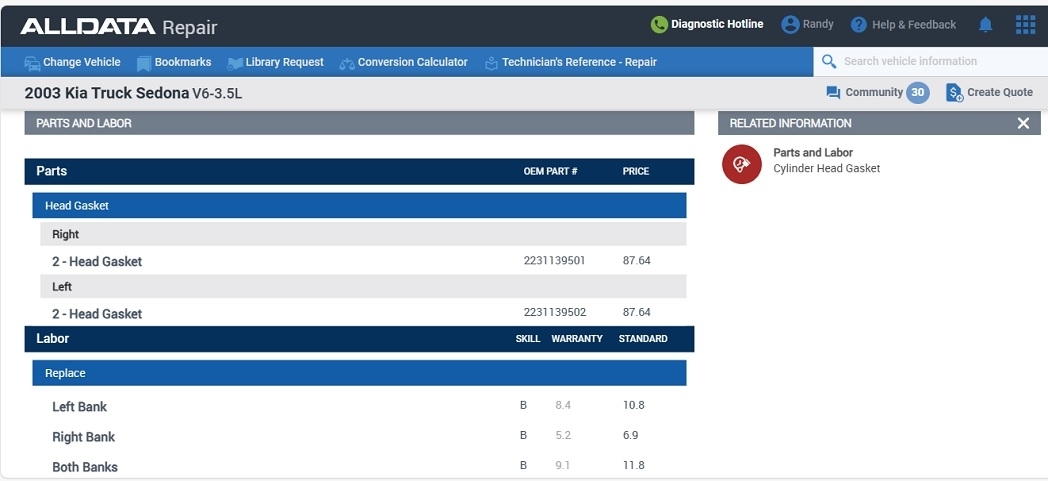Click the Change Vehicle car icon
Viewport: 1048px width, 481px height.
(32, 63)
